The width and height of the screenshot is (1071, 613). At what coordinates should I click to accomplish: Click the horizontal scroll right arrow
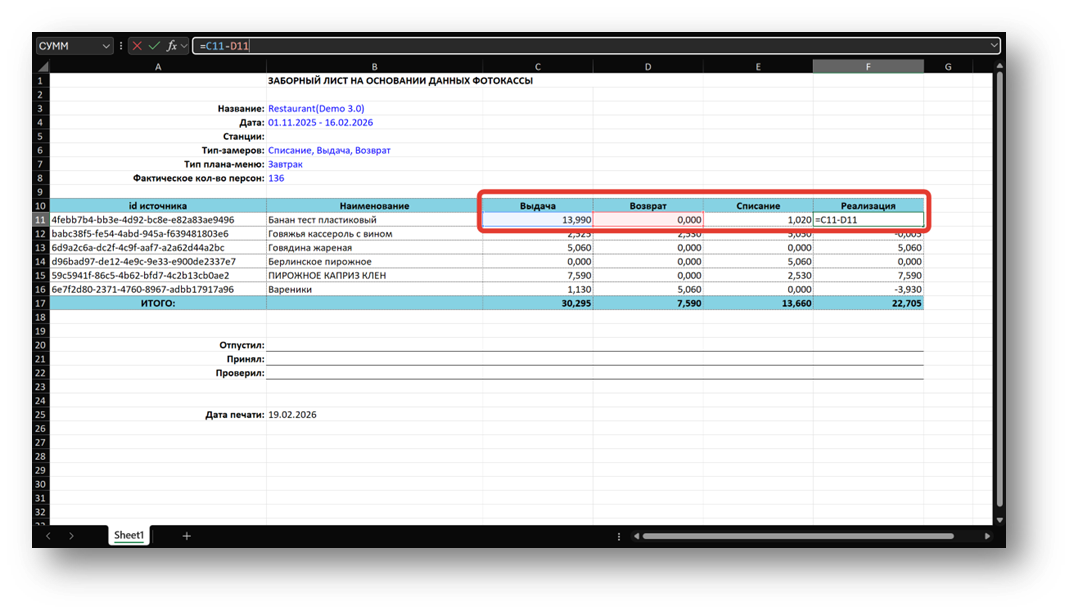[987, 536]
